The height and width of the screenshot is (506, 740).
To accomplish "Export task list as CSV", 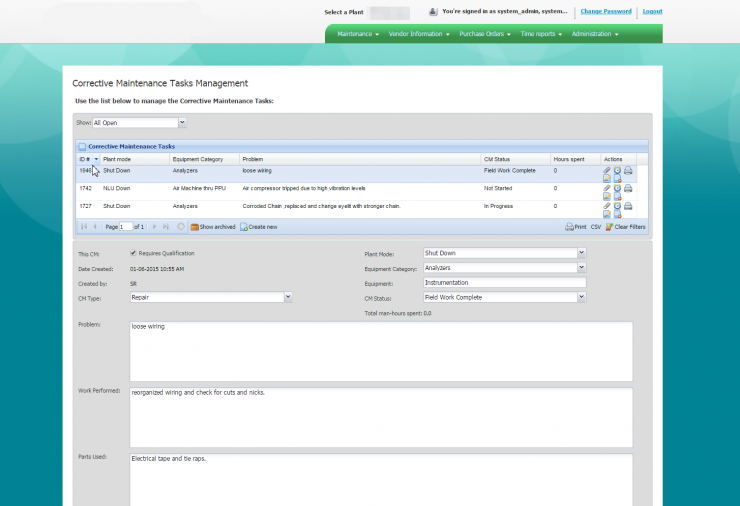I will [x=596, y=227].
